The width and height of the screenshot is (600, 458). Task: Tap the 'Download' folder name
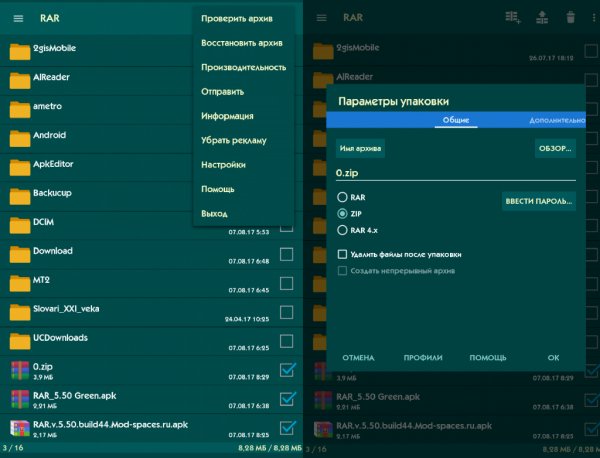pos(53,251)
